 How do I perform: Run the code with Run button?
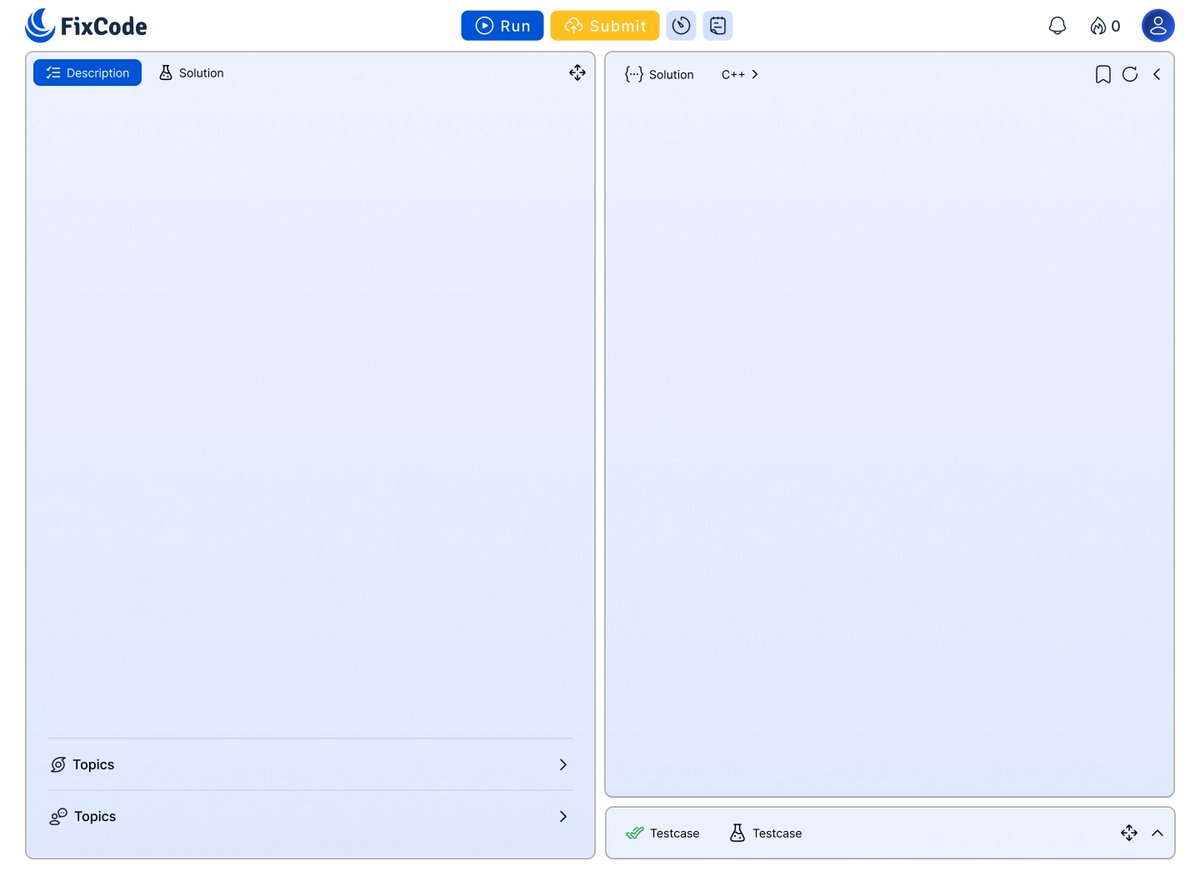pos(502,26)
